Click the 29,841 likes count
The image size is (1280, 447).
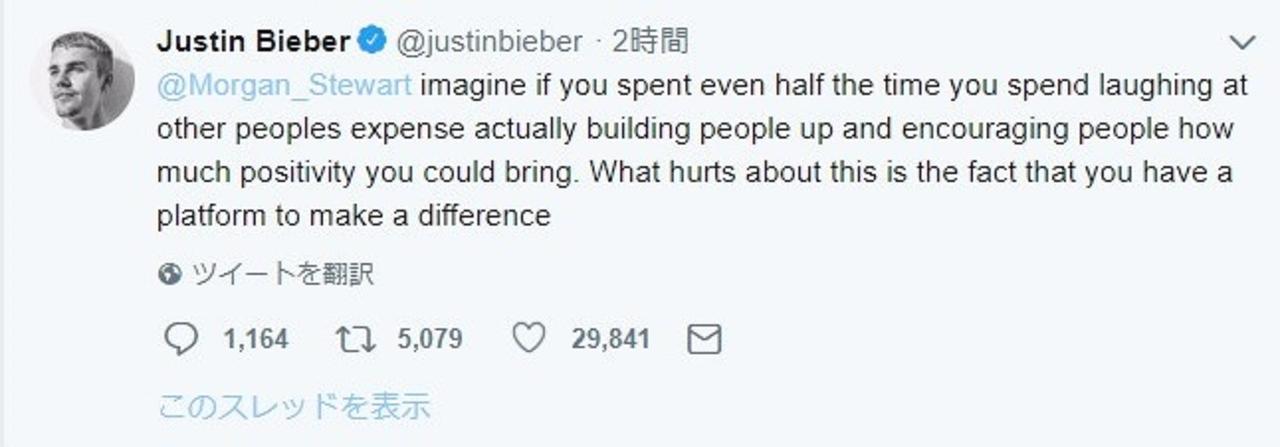[x=610, y=340]
